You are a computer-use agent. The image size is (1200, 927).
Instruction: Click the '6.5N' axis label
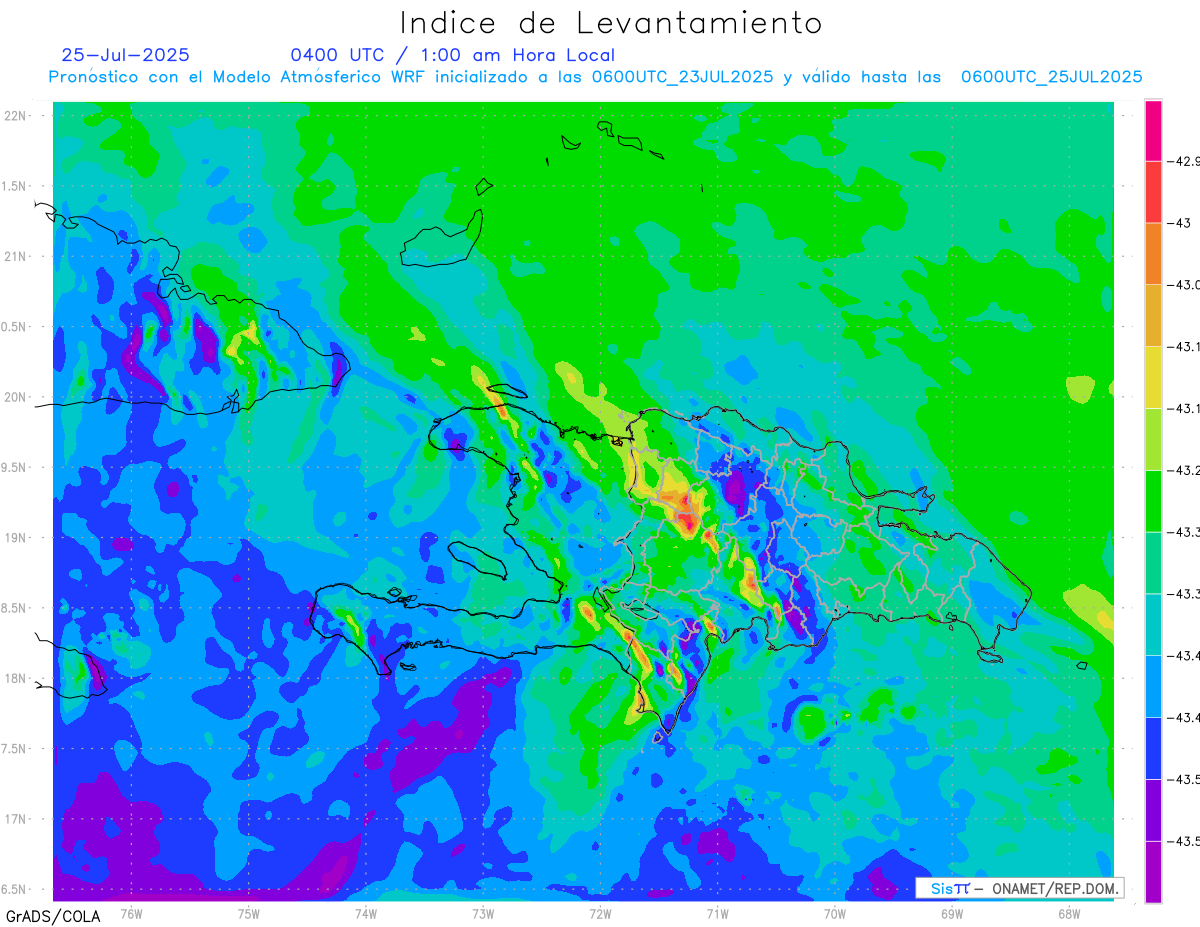click(15, 890)
